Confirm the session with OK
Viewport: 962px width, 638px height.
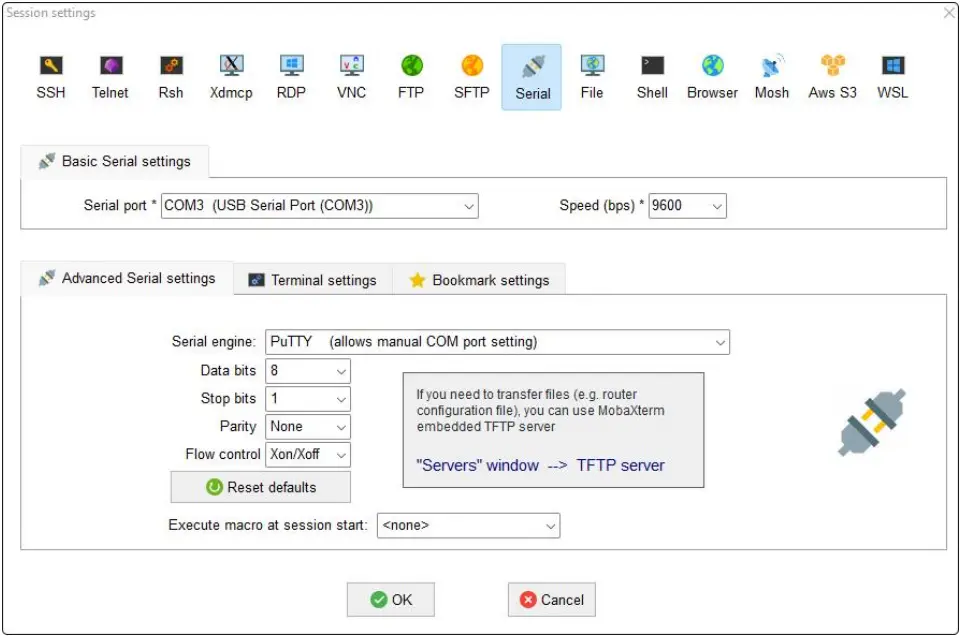coord(390,599)
